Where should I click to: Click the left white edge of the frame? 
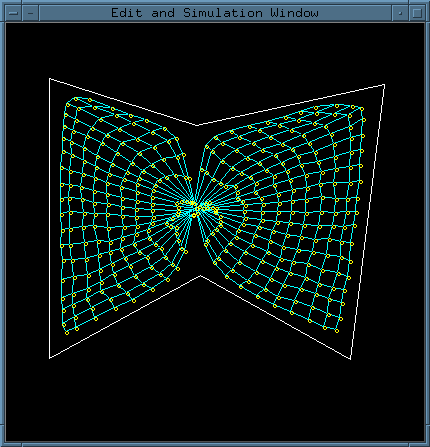coord(49,218)
